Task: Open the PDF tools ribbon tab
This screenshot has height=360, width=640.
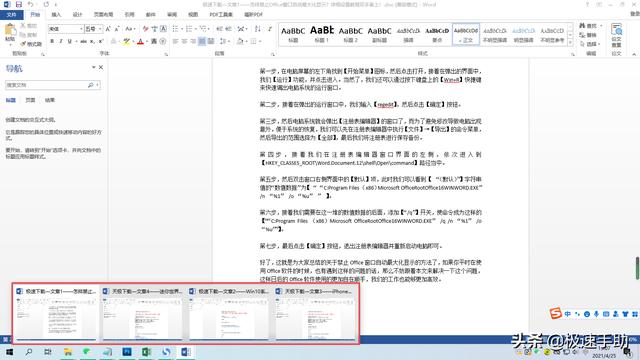Action: (x=221, y=15)
